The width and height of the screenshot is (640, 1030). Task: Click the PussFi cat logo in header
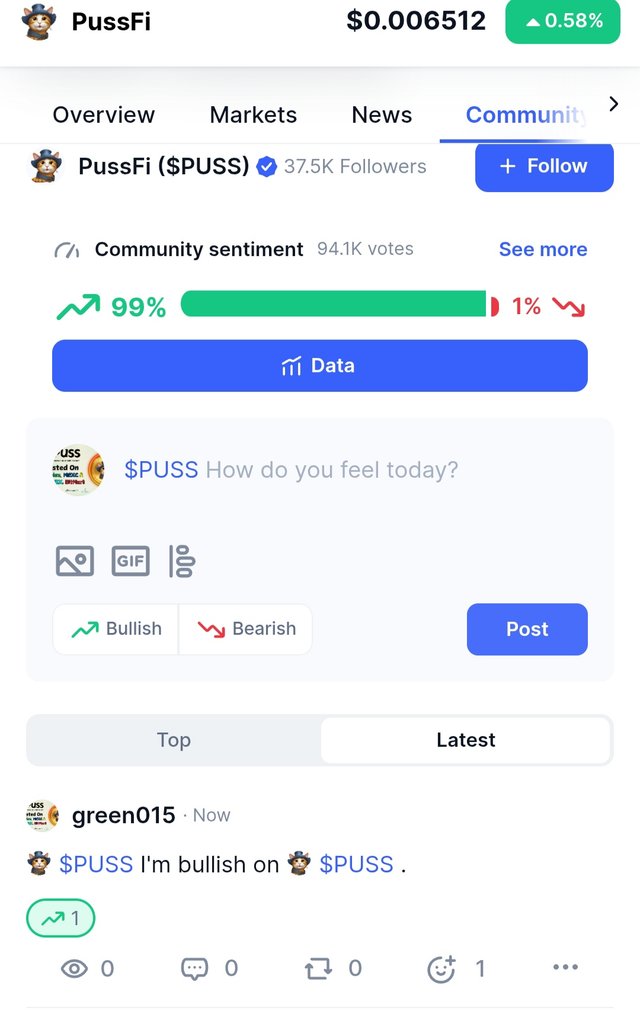click(x=39, y=20)
